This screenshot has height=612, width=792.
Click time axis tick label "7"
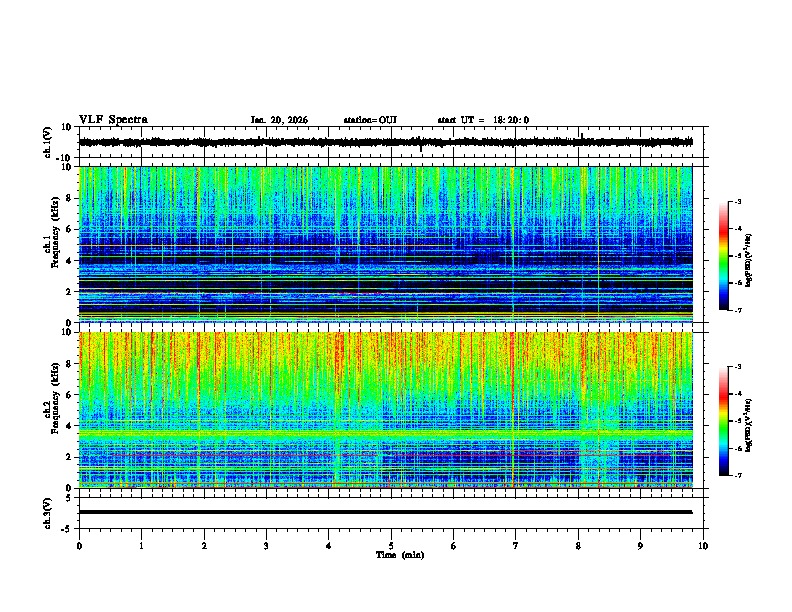tap(516, 546)
